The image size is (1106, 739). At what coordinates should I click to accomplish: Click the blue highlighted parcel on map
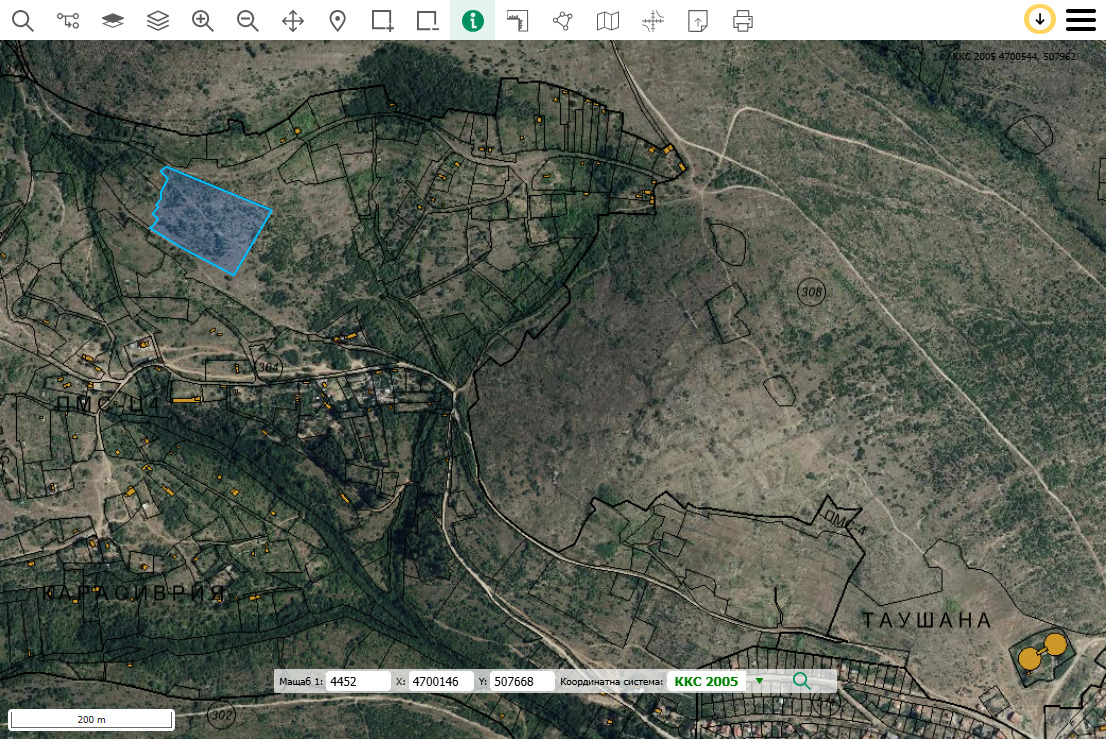click(x=210, y=220)
